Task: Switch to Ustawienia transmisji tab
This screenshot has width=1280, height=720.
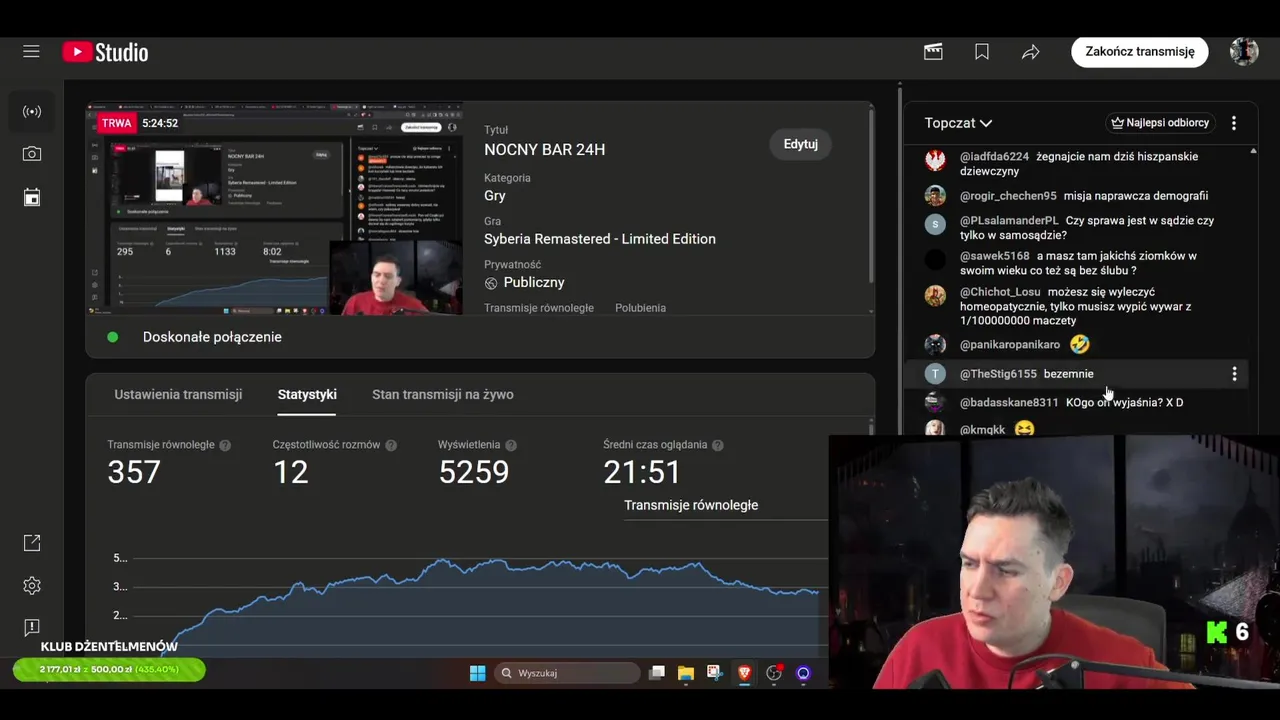Action: pyautogui.click(x=178, y=394)
